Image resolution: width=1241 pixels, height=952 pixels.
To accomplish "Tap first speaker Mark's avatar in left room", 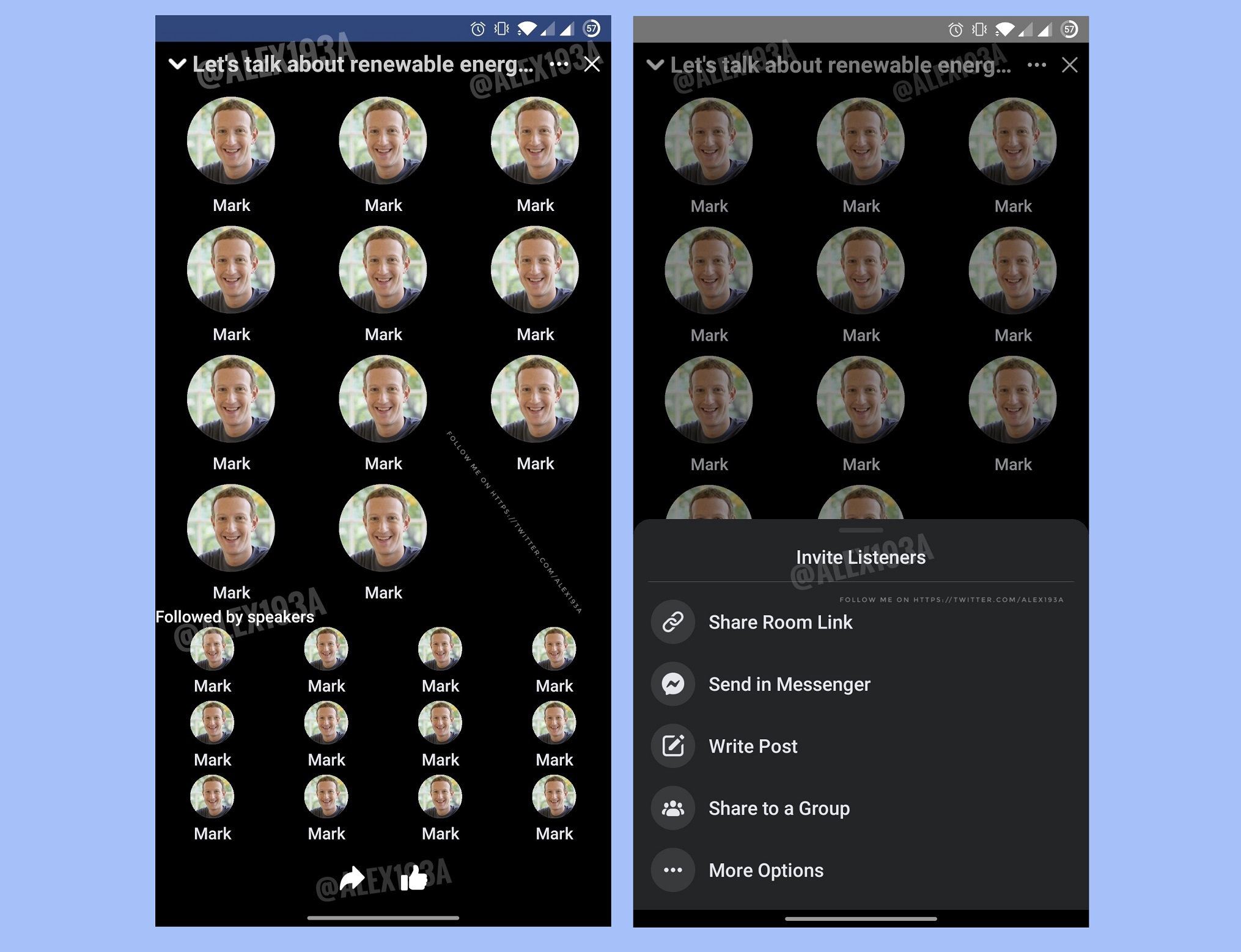I will tap(231, 141).
